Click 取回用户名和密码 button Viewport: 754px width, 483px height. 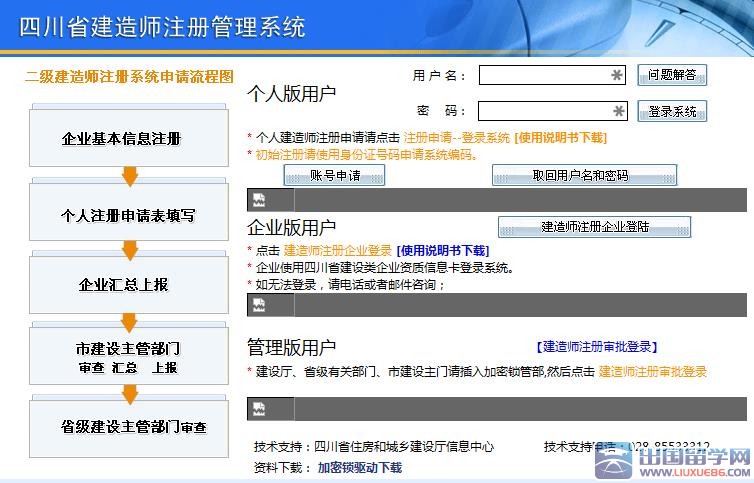(584, 175)
